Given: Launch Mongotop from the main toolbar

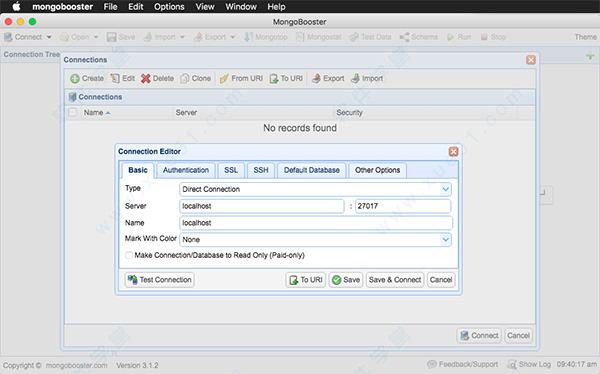Looking at the screenshot, I should point(266,37).
